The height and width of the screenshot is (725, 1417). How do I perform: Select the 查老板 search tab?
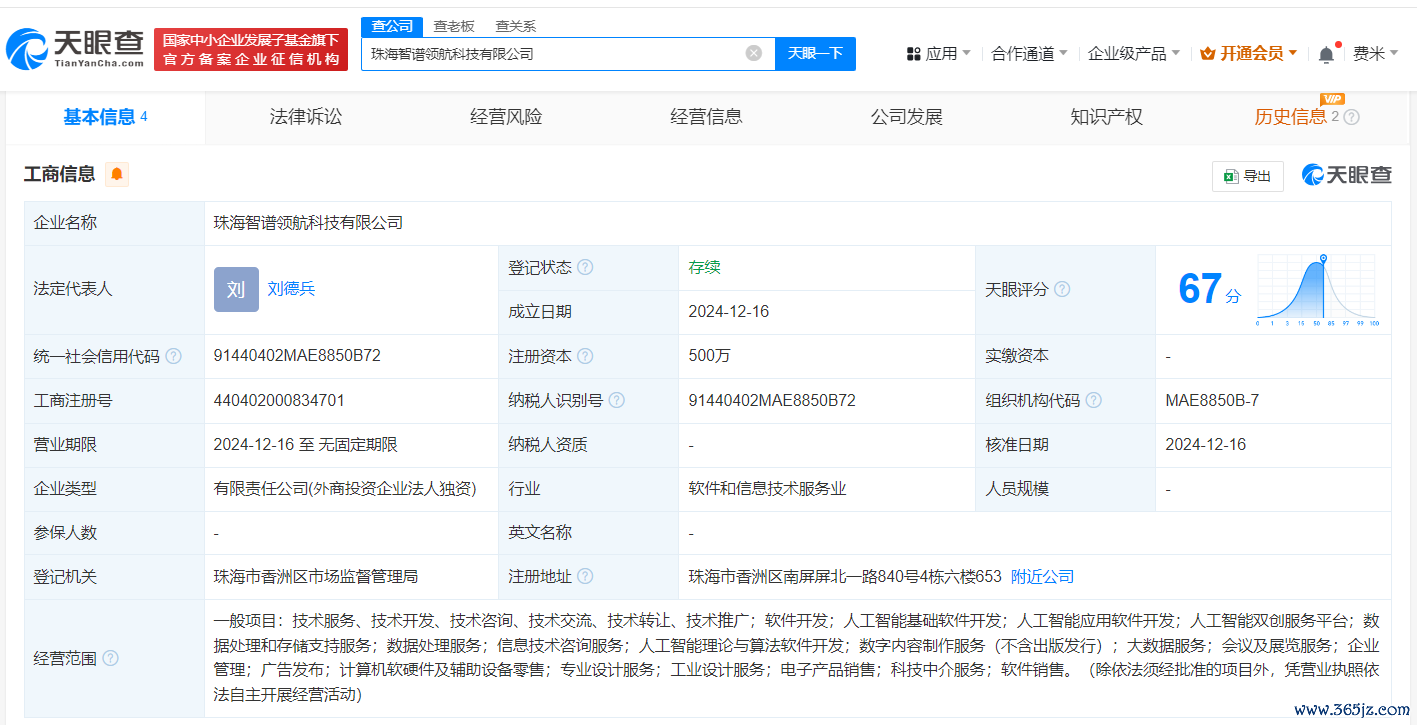click(454, 26)
